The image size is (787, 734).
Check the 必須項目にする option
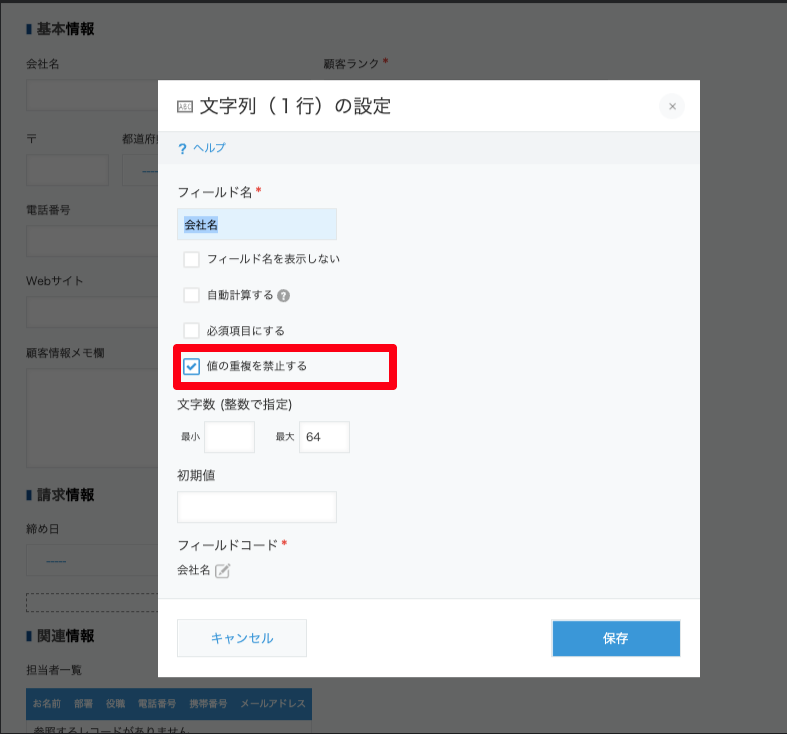click(192, 330)
